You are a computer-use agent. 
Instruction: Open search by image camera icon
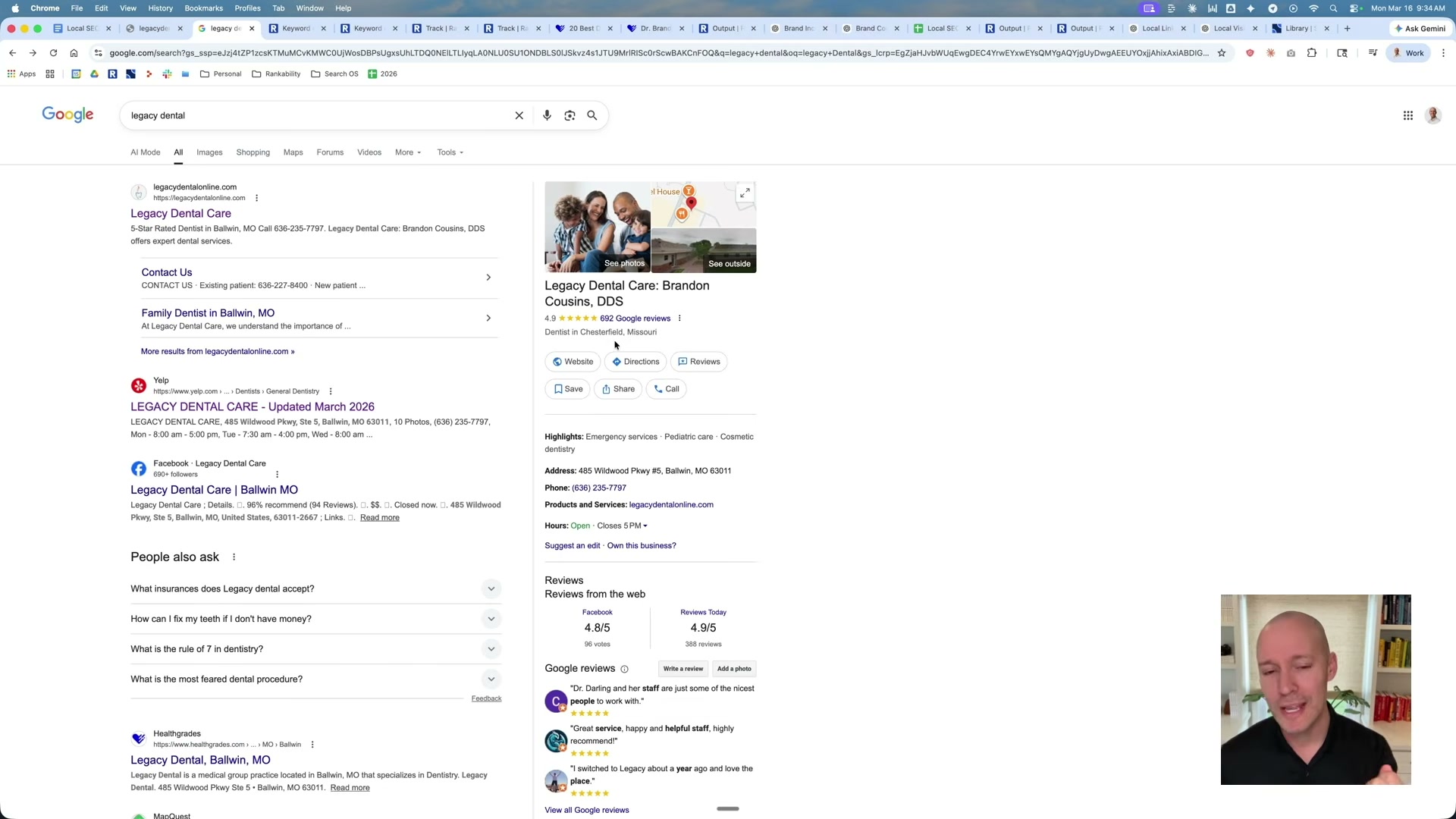tap(570, 115)
